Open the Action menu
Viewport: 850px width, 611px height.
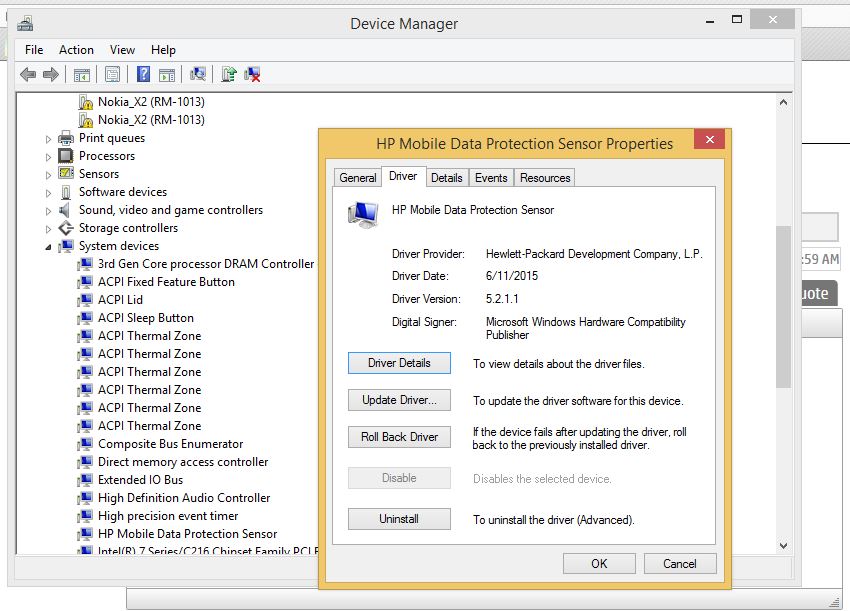(x=76, y=50)
